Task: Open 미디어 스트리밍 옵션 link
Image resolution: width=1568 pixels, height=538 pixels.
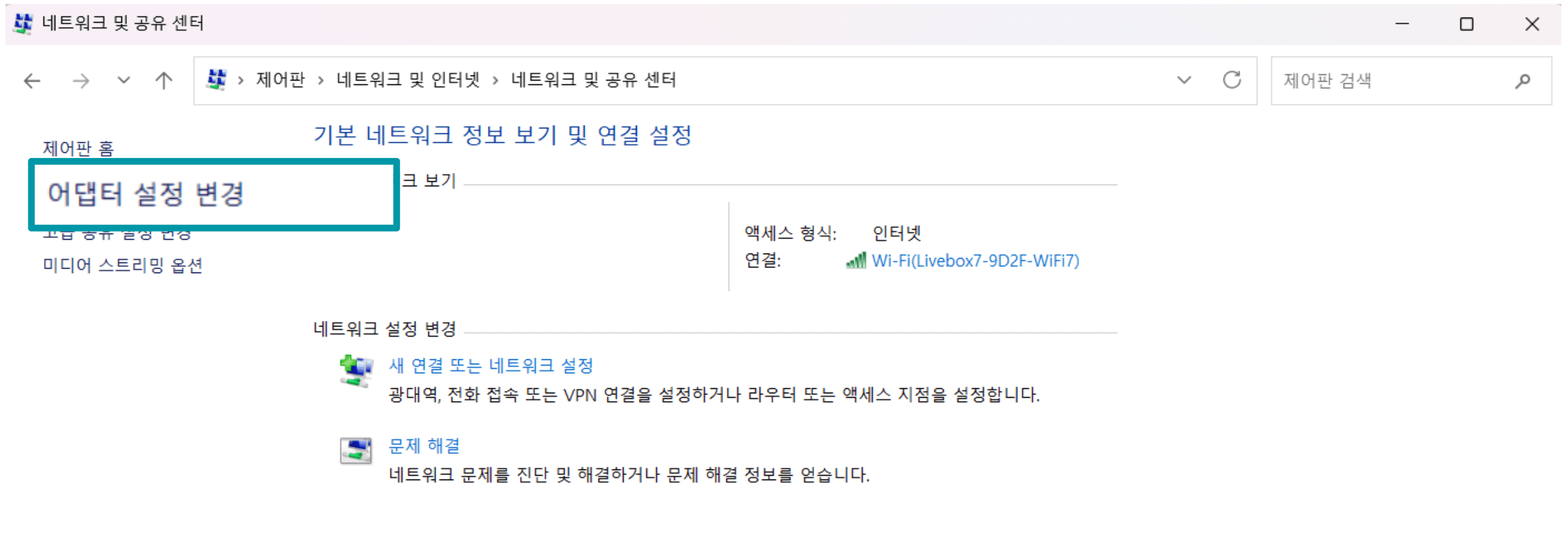Action: [123, 266]
